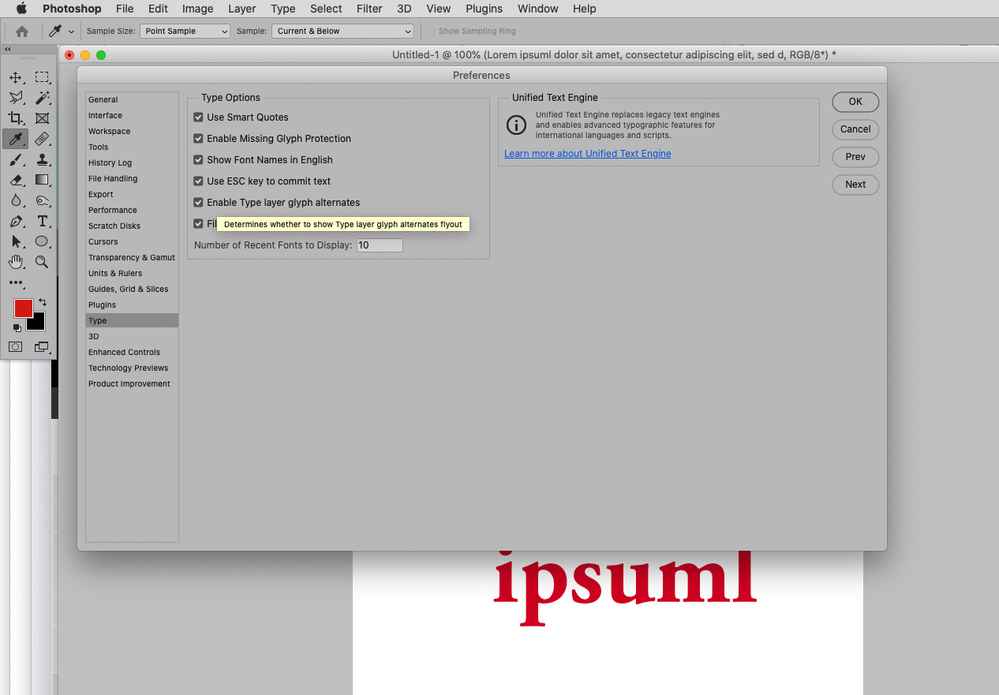Select the Hand tool
The height and width of the screenshot is (695, 999).
pyautogui.click(x=15, y=262)
